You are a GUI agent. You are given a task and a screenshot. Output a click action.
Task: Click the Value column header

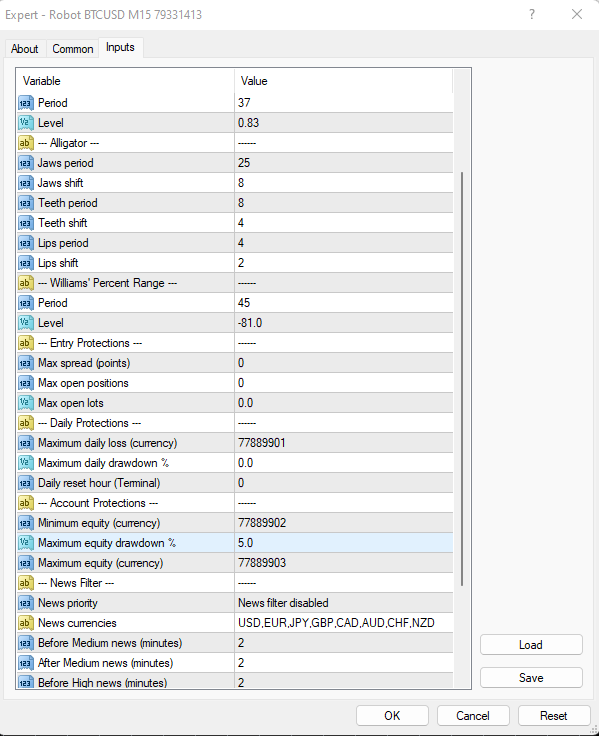pos(344,81)
